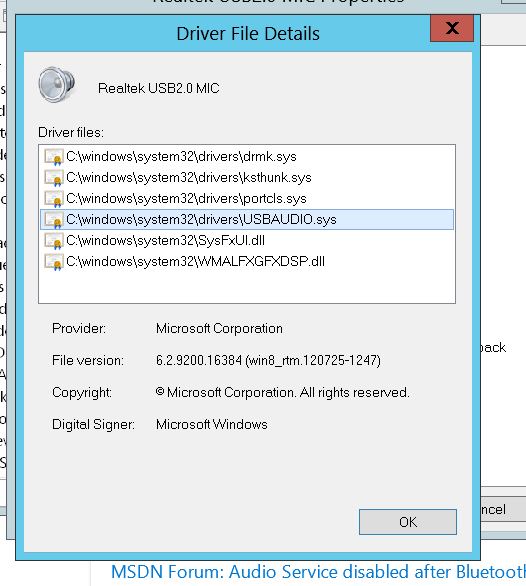Screen dimensions: 526x586
Task: Click the speaker device icon
Action: coord(56,85)
